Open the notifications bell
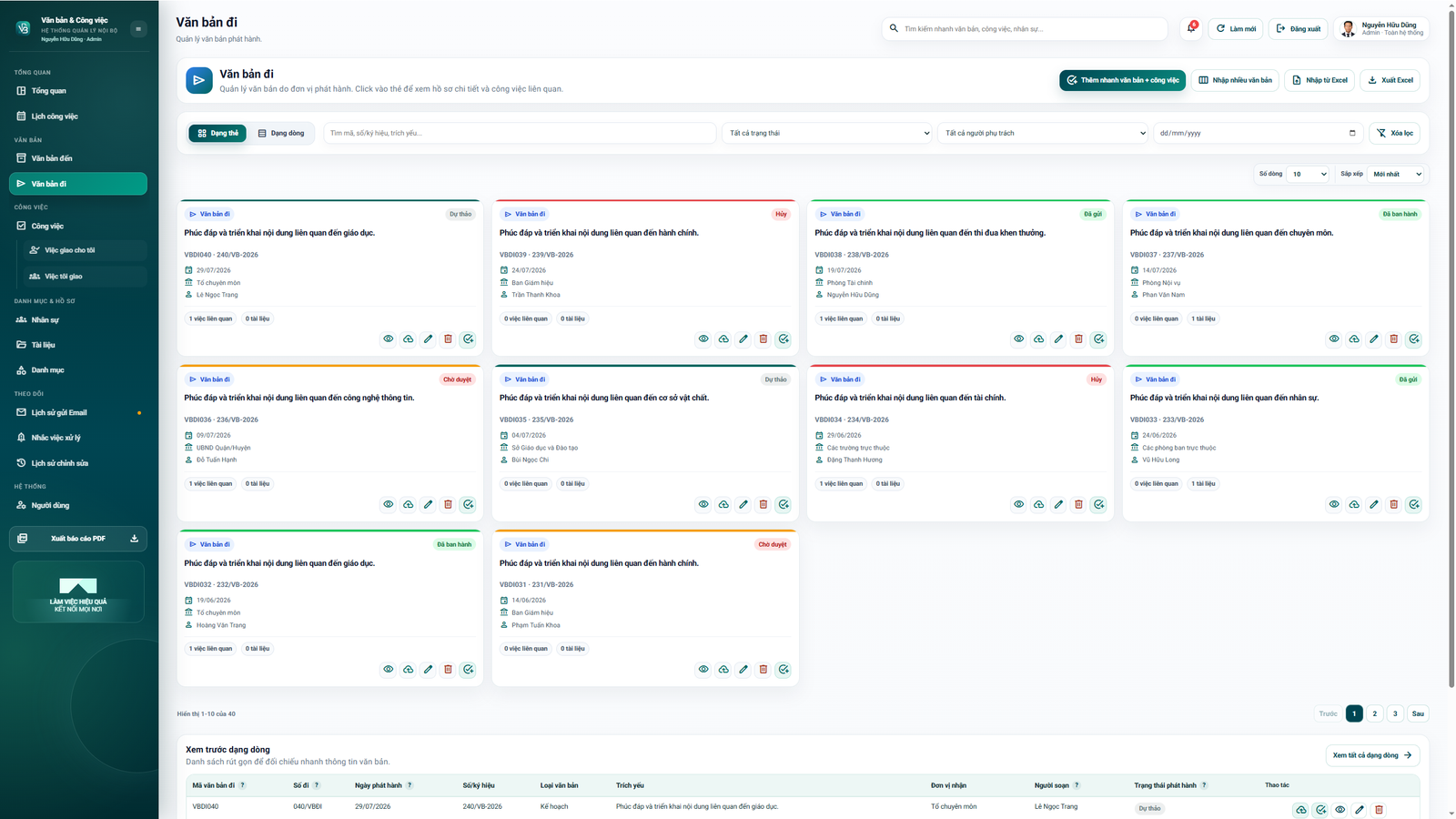Viewport: 1456px width, 819px height. [1191, 28]
